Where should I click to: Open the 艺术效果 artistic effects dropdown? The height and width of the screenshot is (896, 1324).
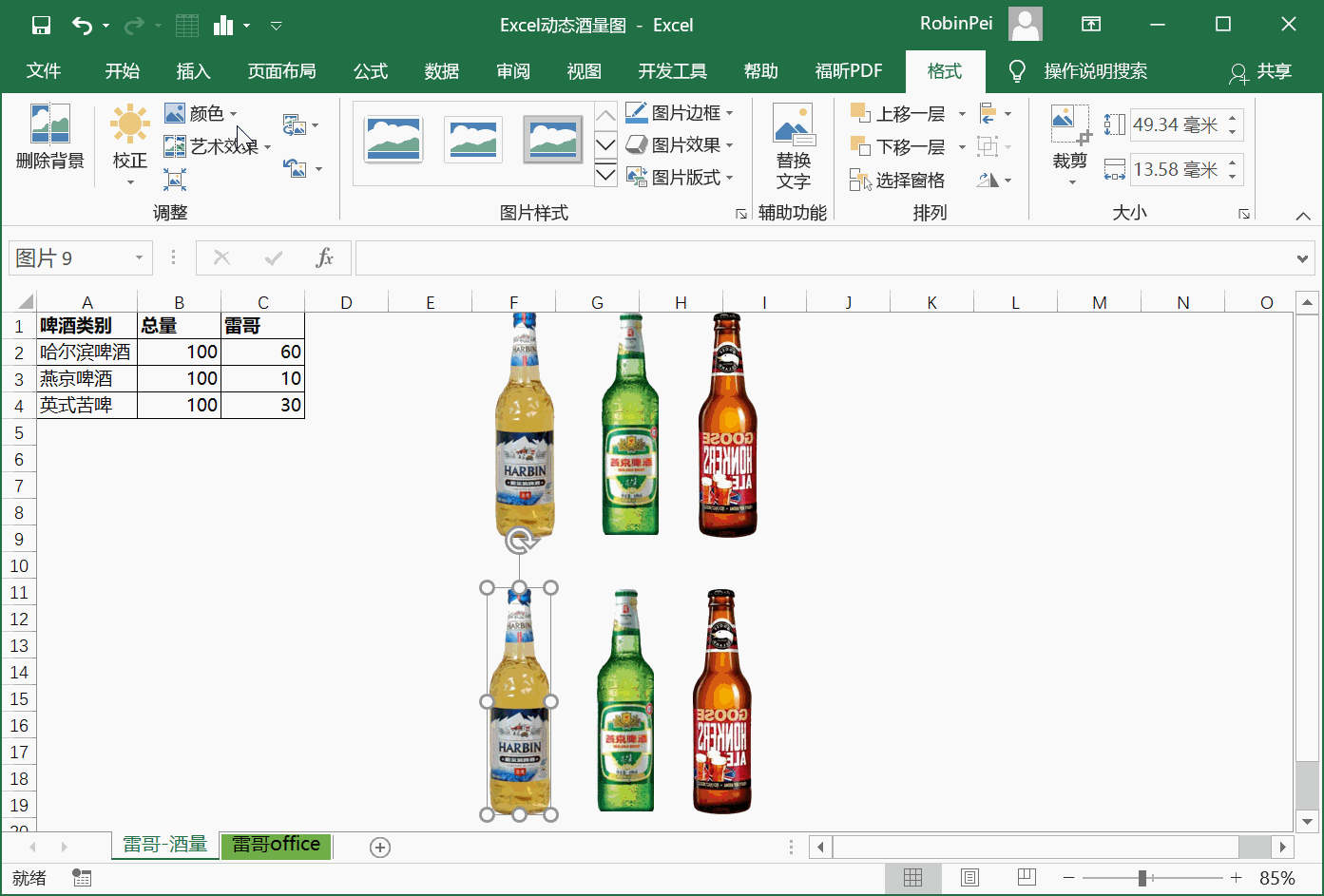pyautogui.click(x=218, y=146)
